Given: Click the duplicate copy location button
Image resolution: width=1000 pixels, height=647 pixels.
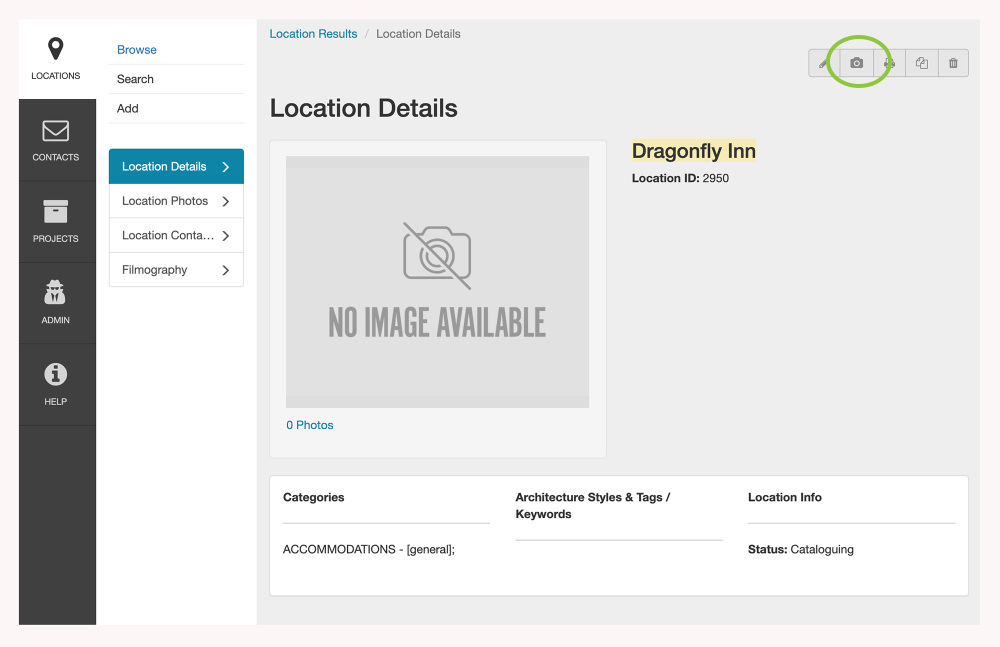Looking at the screenshot, I should pyautogui.click(x=922, y=63).
